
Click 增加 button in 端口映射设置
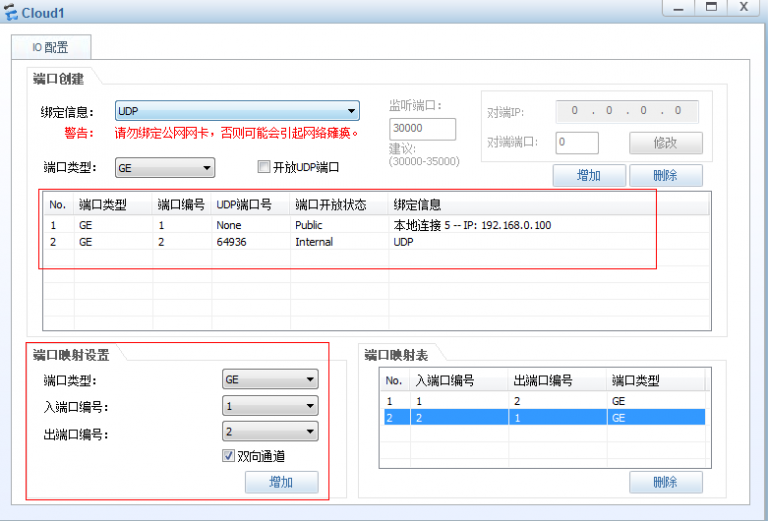(x=281, y=483)
